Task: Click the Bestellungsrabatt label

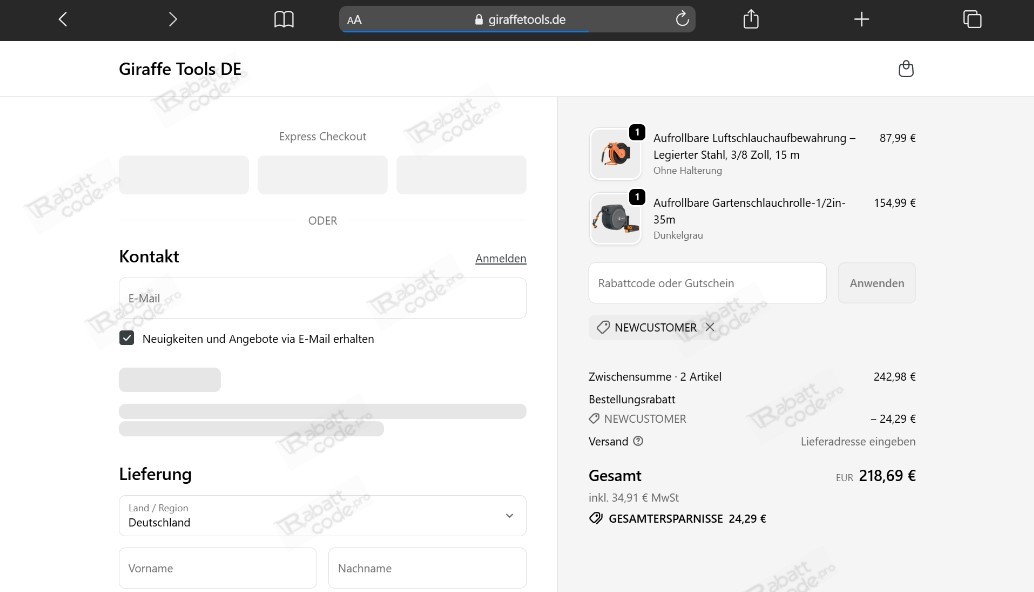Action: tap(632, 400)
